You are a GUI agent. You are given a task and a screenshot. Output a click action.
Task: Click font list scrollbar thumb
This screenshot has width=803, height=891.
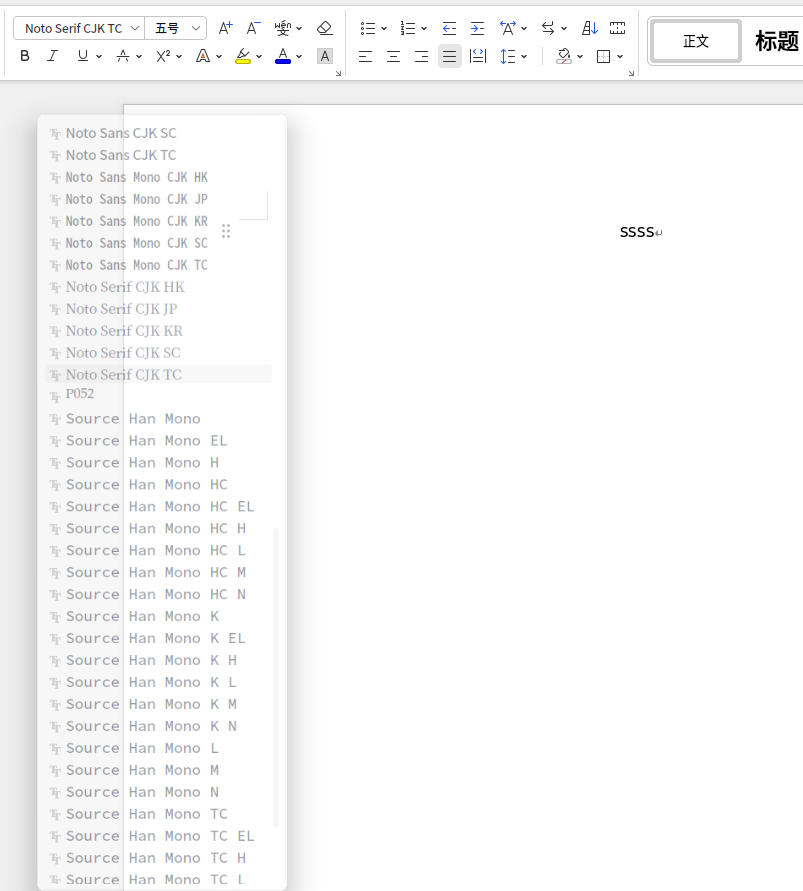pyautogui.click(x=276, y=677)
